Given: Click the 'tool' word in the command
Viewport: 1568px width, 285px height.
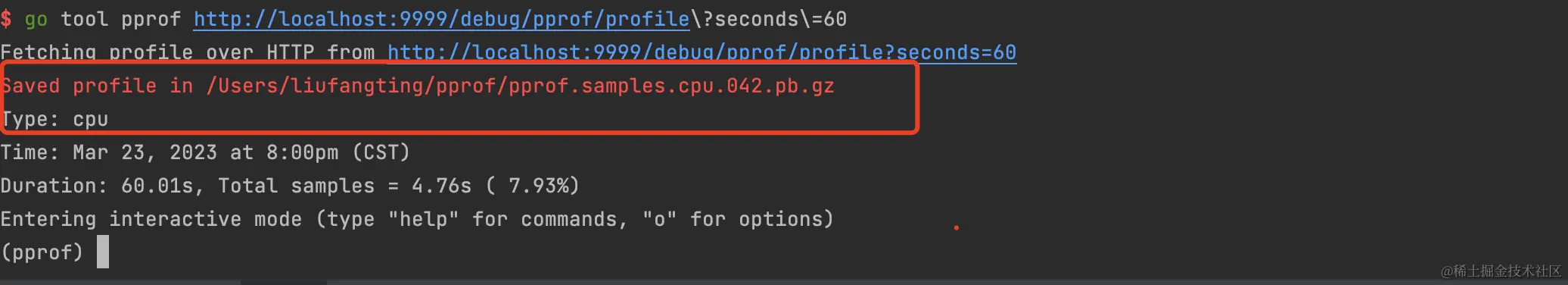Looking at the screenshot, I should click(84, 19).
